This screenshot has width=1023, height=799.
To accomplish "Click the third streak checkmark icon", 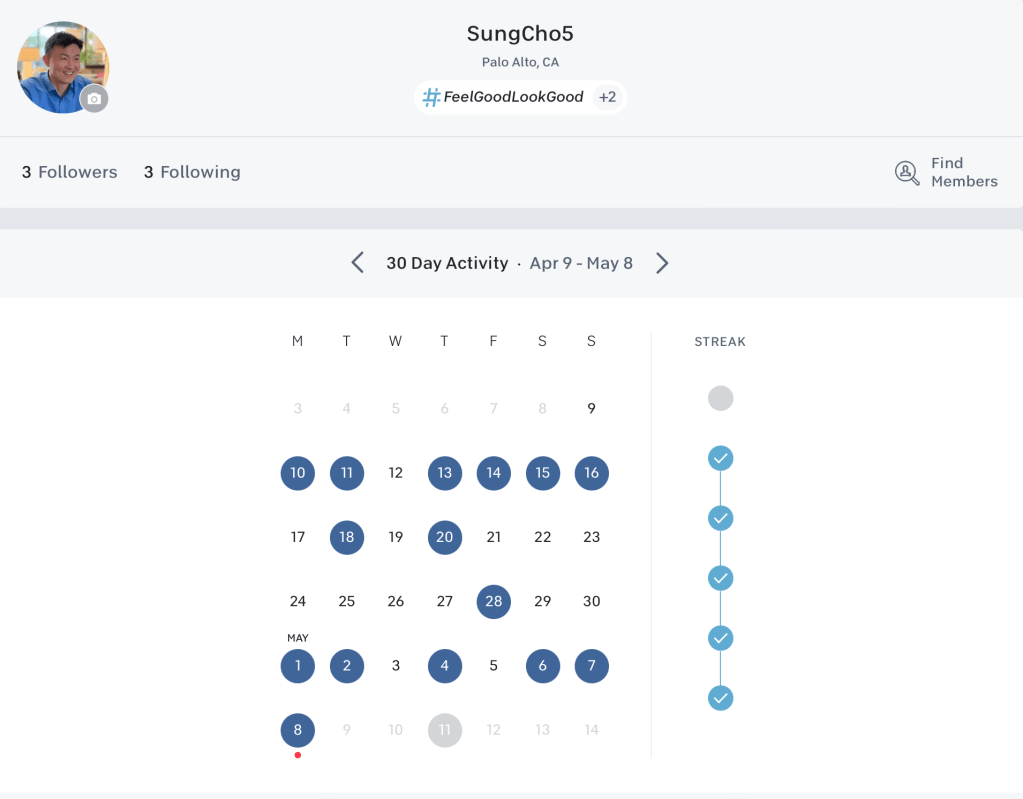I will 720,578.
